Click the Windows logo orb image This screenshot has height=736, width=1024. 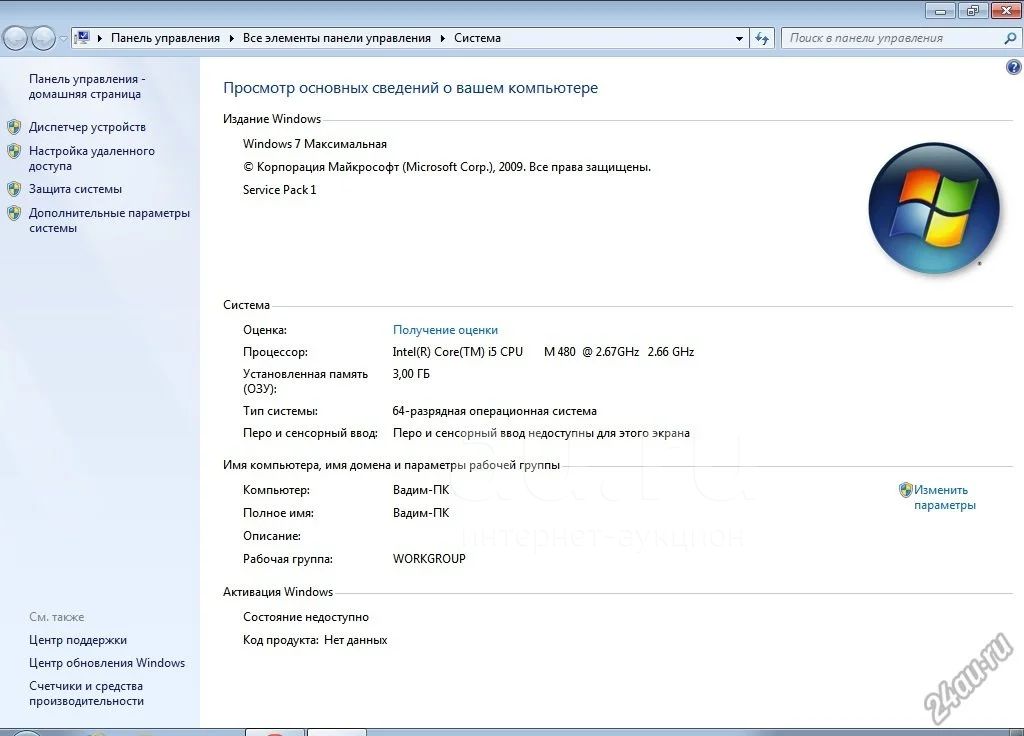coord(934,208)
